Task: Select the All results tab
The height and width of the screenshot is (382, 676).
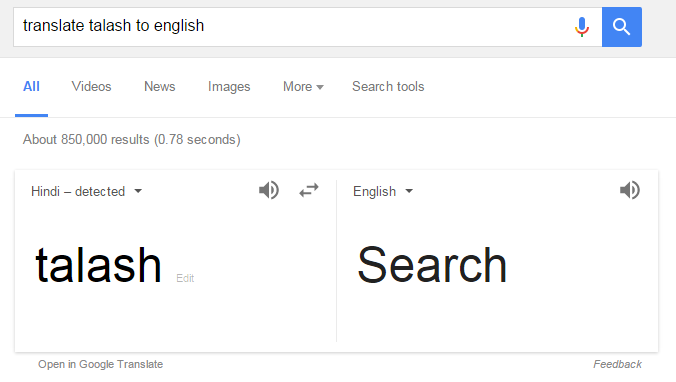Action: click(31, 87)
